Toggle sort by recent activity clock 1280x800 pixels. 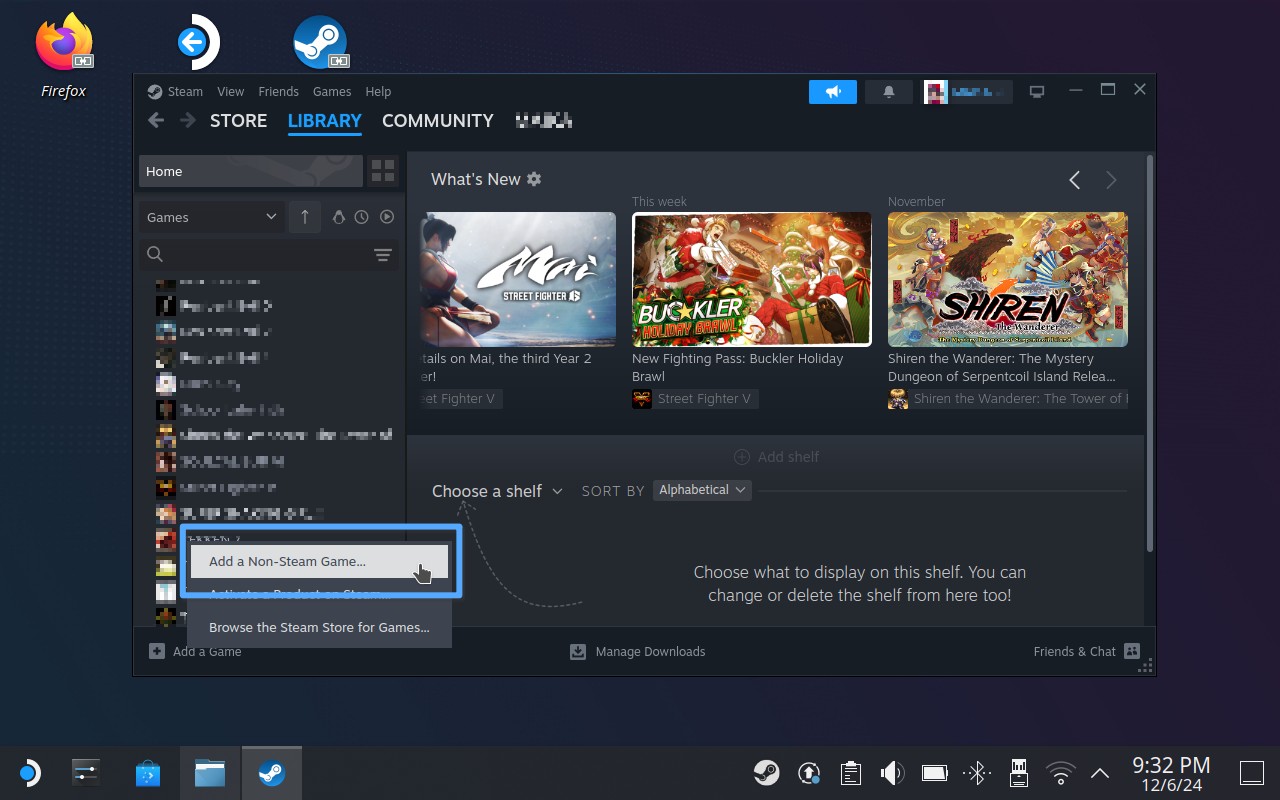pos(362,217)
